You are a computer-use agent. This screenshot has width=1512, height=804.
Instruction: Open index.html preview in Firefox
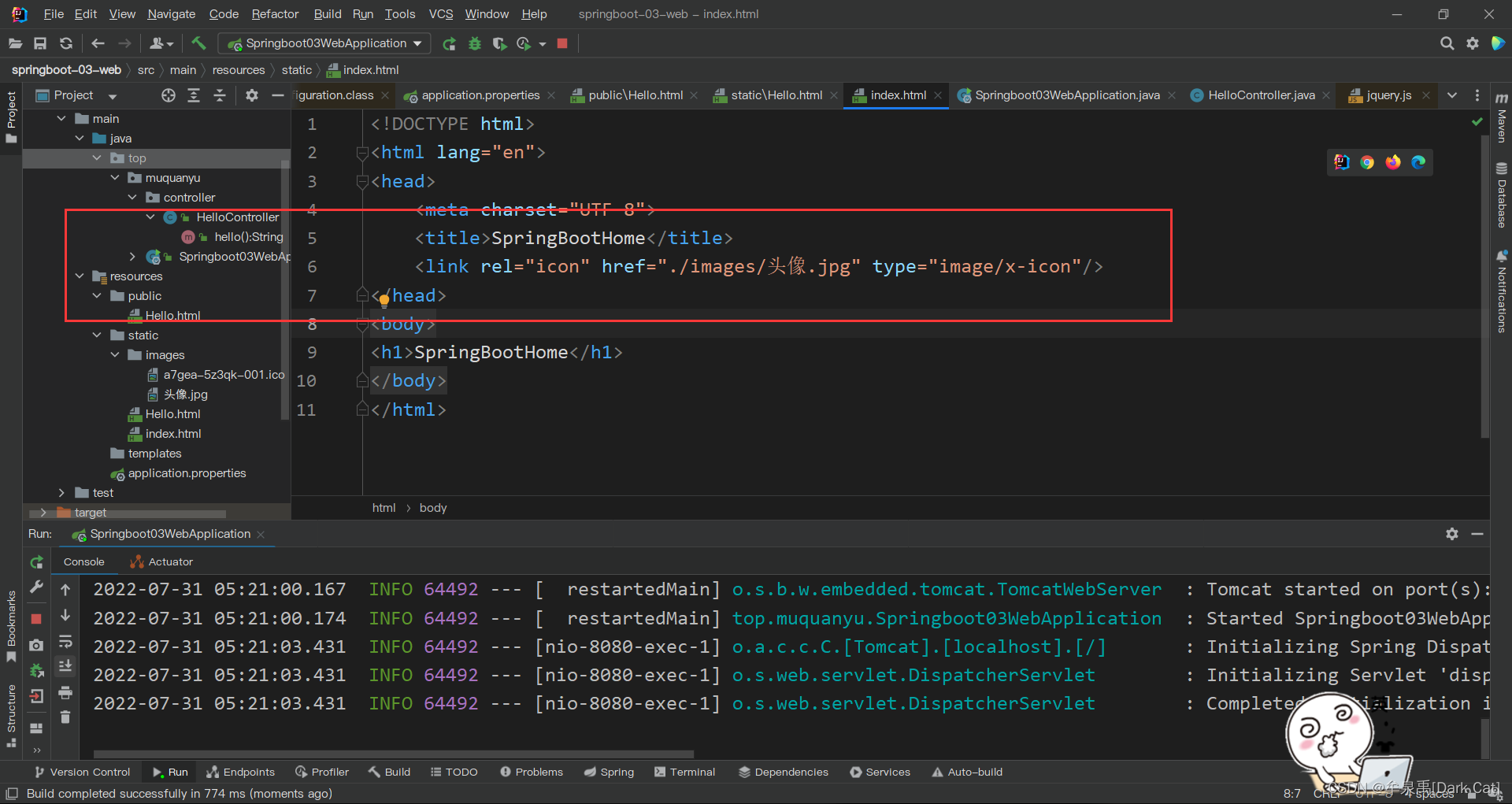point(1393,162)
